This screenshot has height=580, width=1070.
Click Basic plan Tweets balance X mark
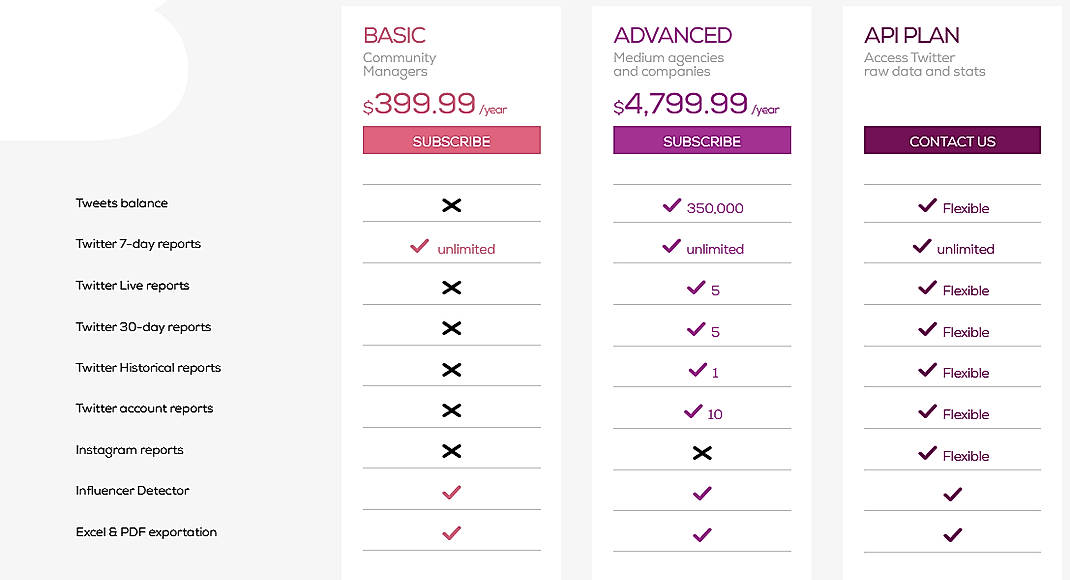[452, 205]
